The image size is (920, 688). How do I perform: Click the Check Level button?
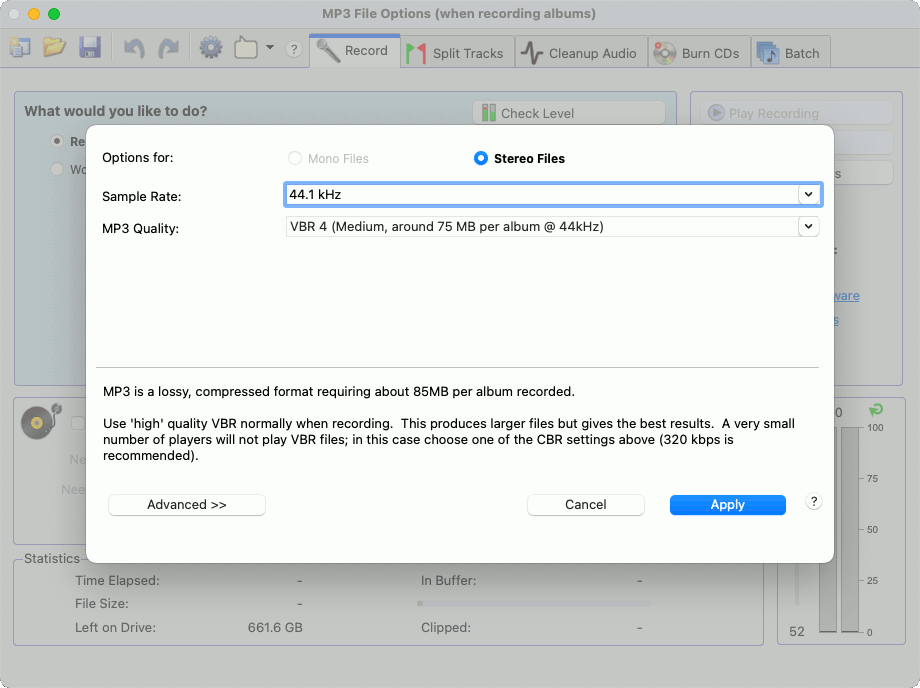[x=569, y=113]
